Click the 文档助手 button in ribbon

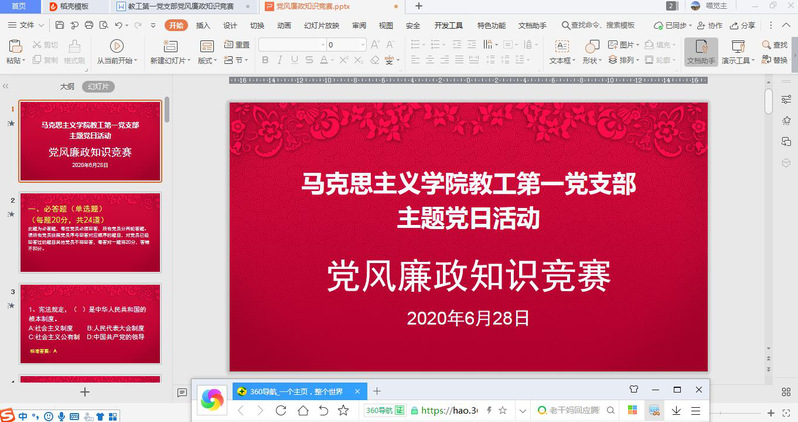(701, 51)
